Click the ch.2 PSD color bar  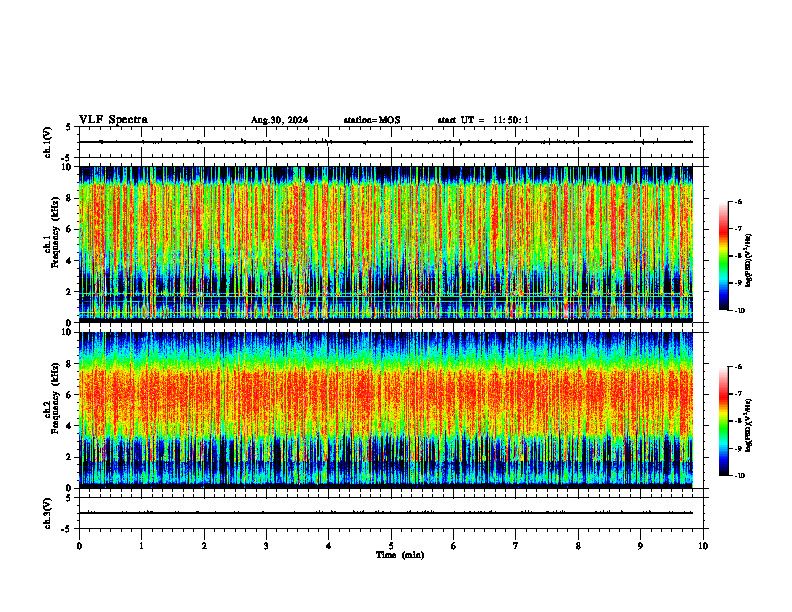pyautogui.click(x=723, y=421)
